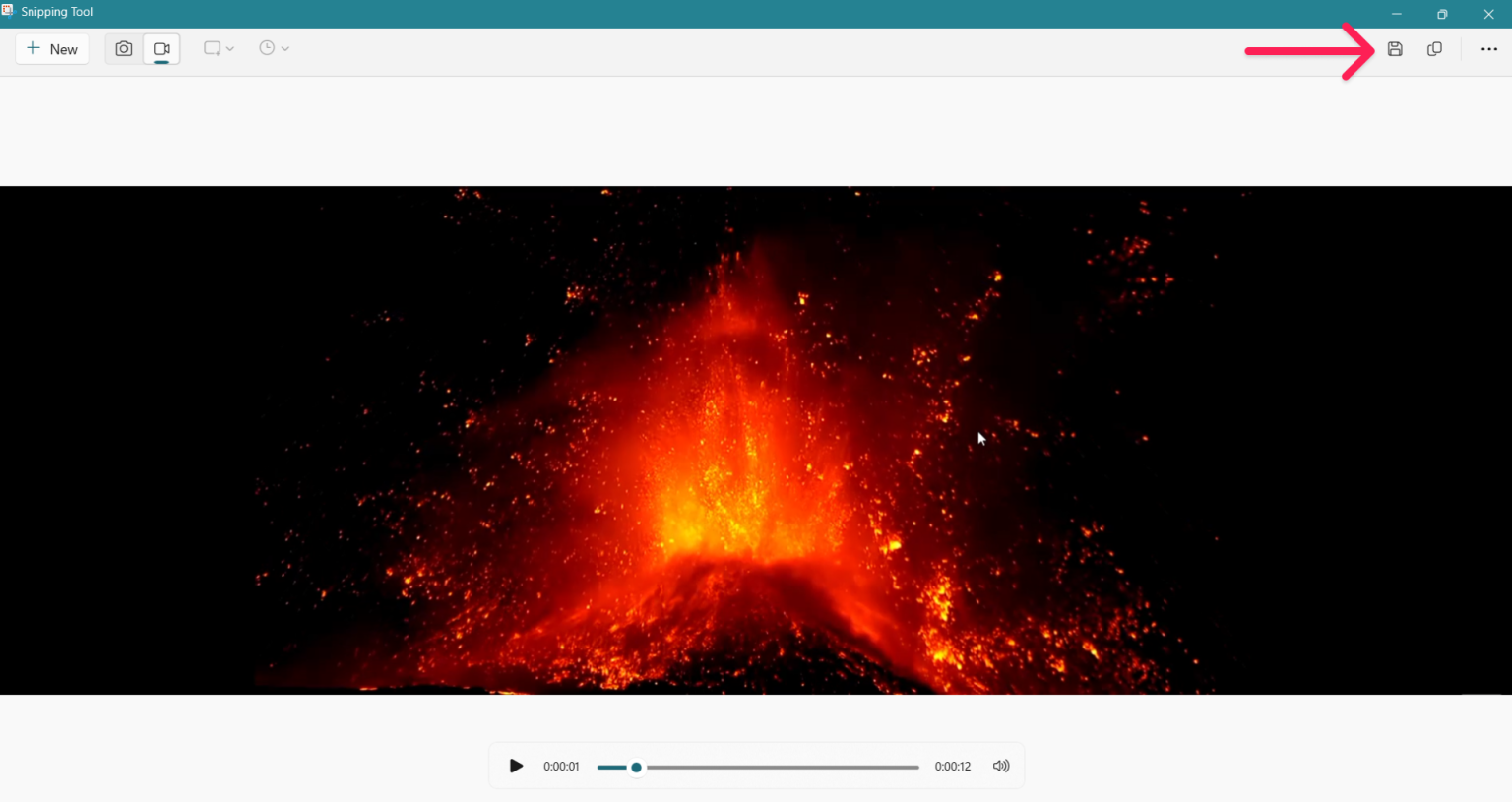Open the snipping shape dropdown

coord(219,48)
